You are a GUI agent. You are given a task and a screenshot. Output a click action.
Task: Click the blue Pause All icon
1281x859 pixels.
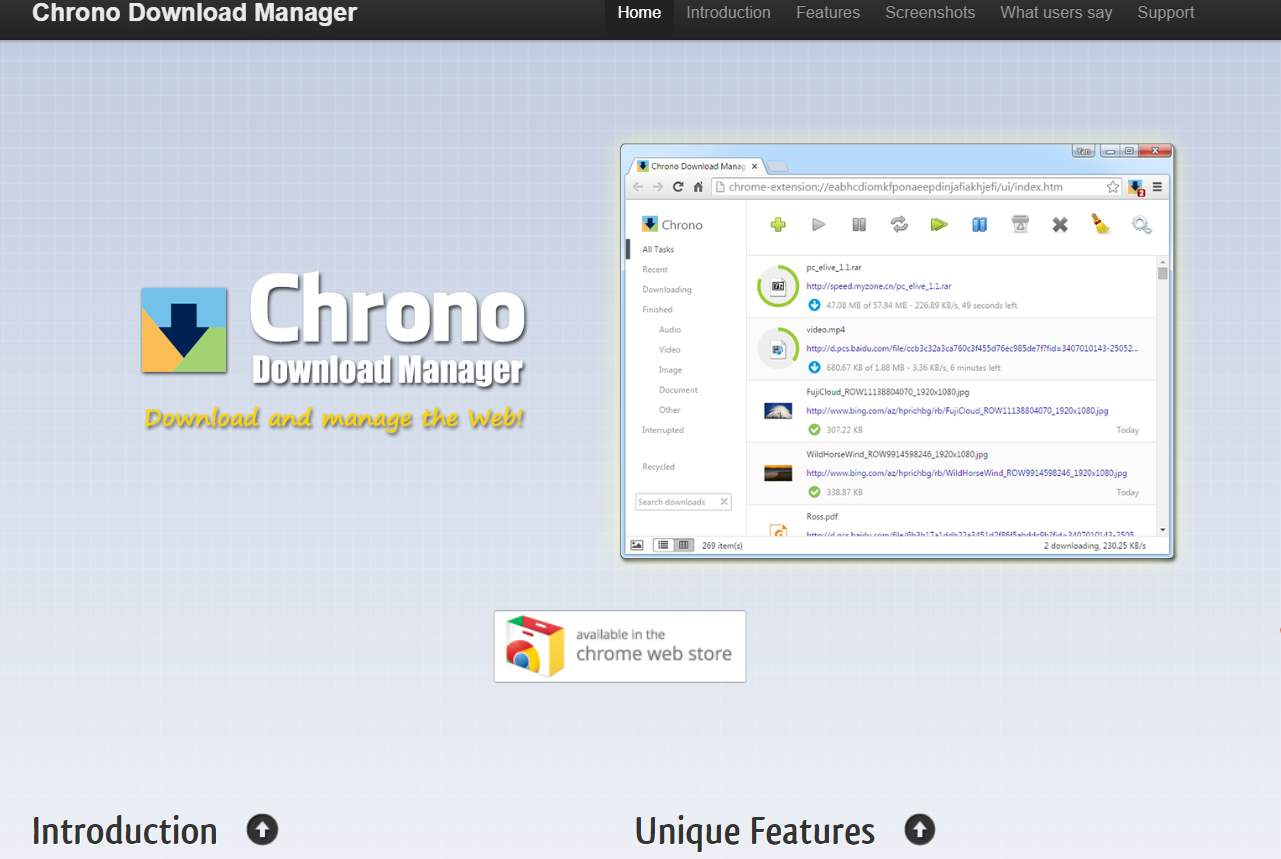point(980,225)
